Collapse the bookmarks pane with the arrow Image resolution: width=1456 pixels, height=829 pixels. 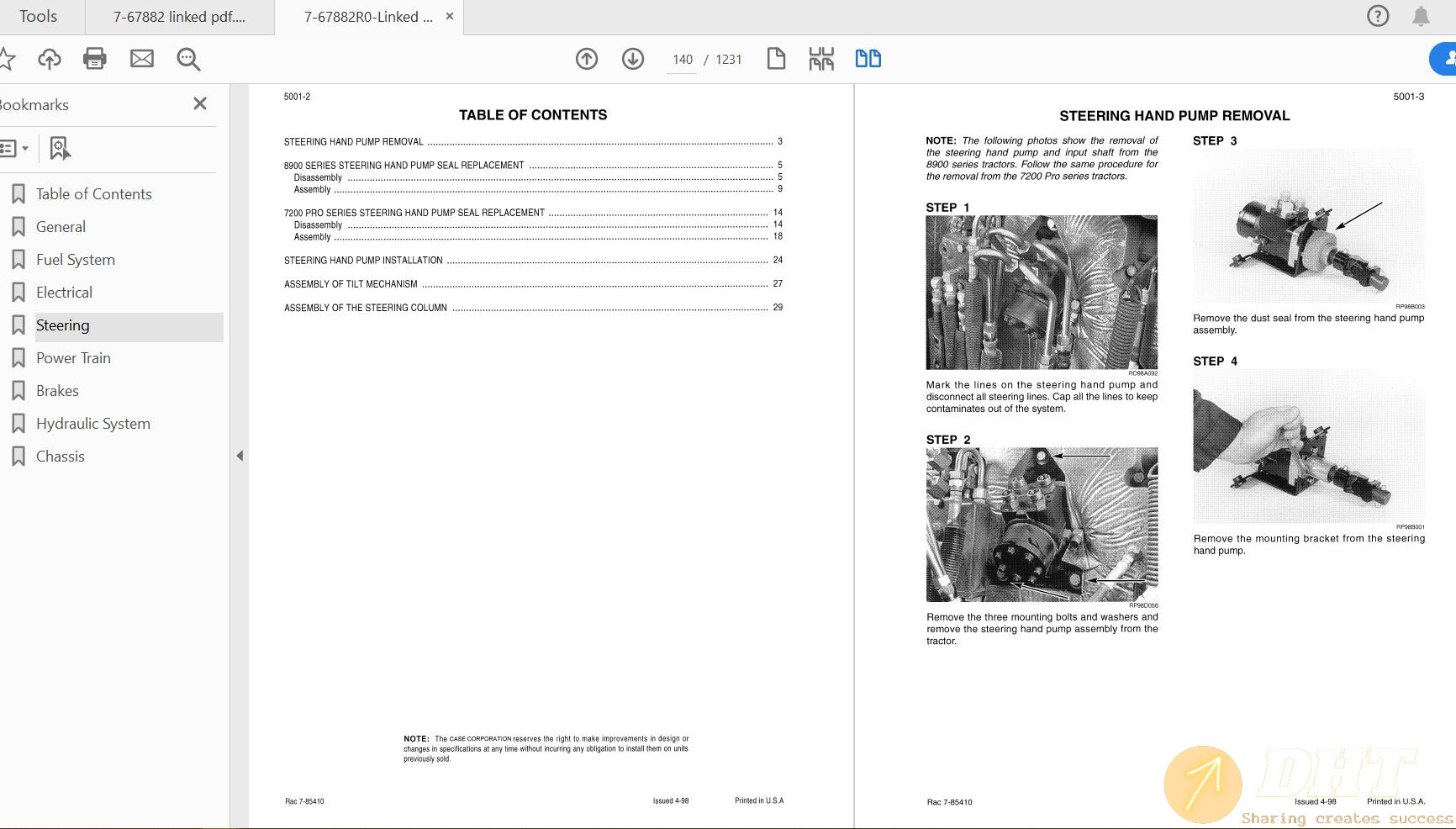(240, 456)
